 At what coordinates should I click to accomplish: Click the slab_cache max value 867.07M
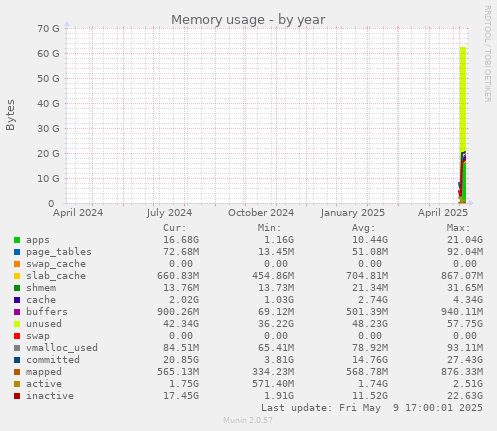(462, 276)
